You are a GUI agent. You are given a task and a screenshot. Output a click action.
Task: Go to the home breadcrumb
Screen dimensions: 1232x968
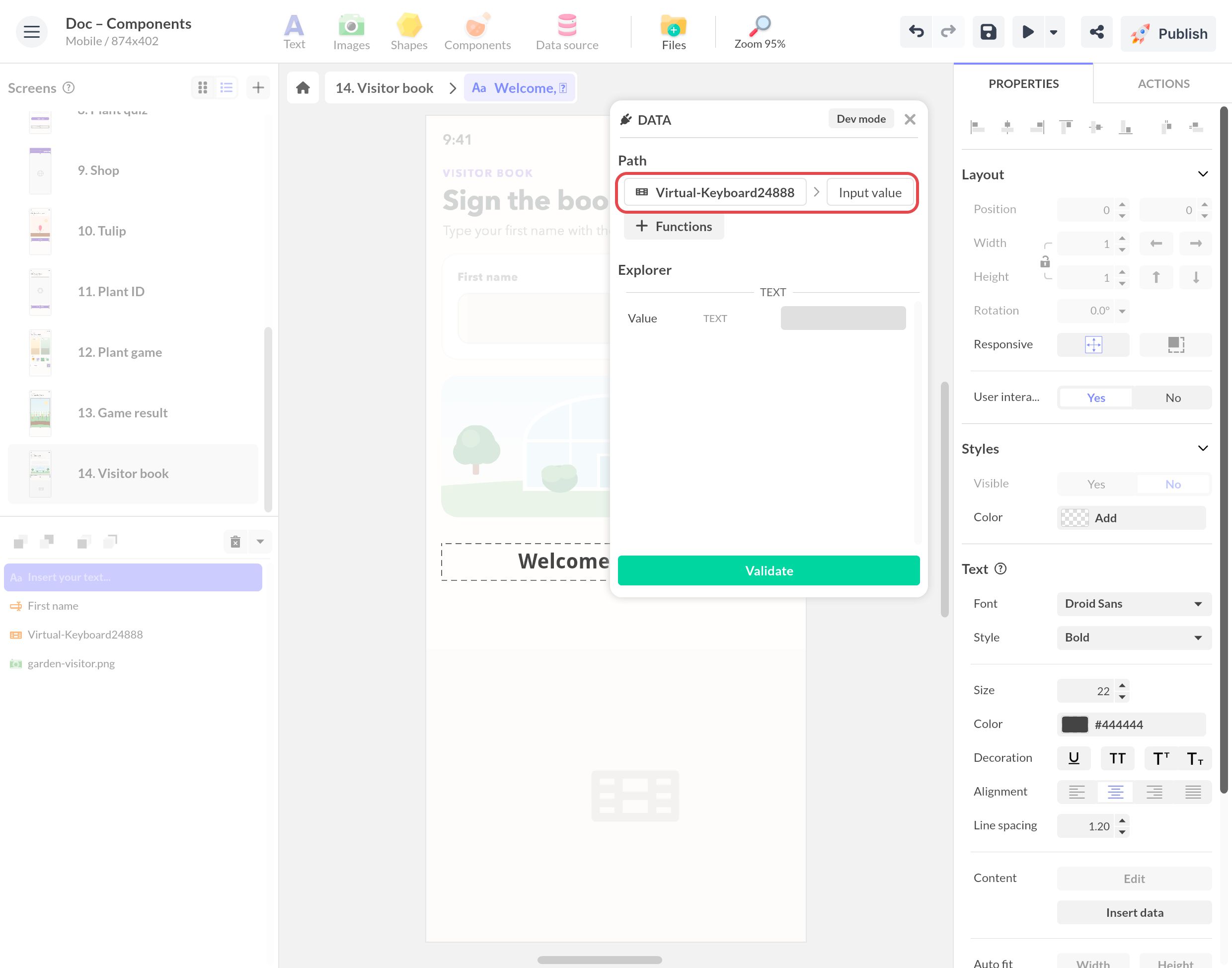point(303,88)
